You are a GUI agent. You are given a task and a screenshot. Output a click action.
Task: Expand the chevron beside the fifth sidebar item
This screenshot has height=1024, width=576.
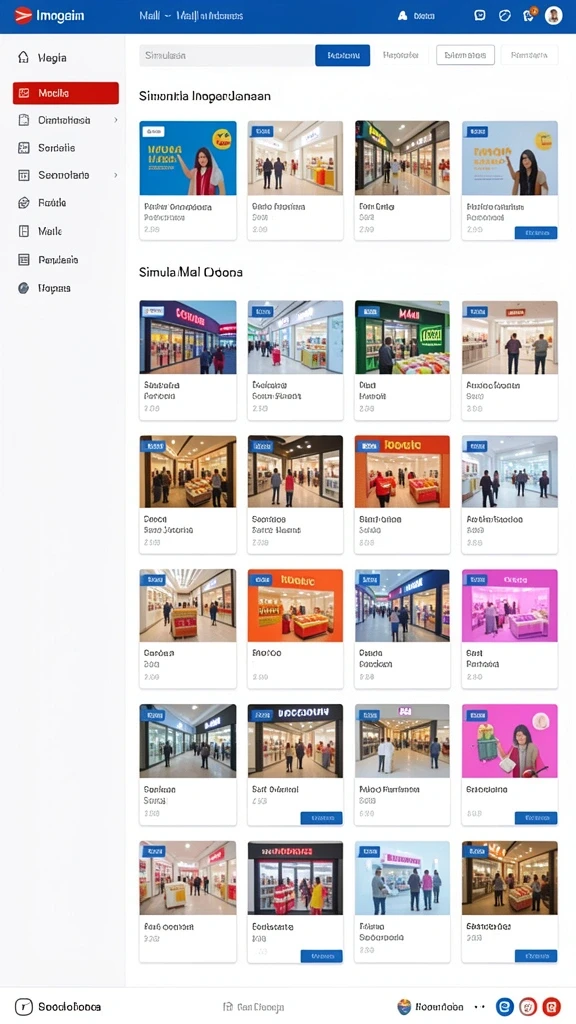116,175
